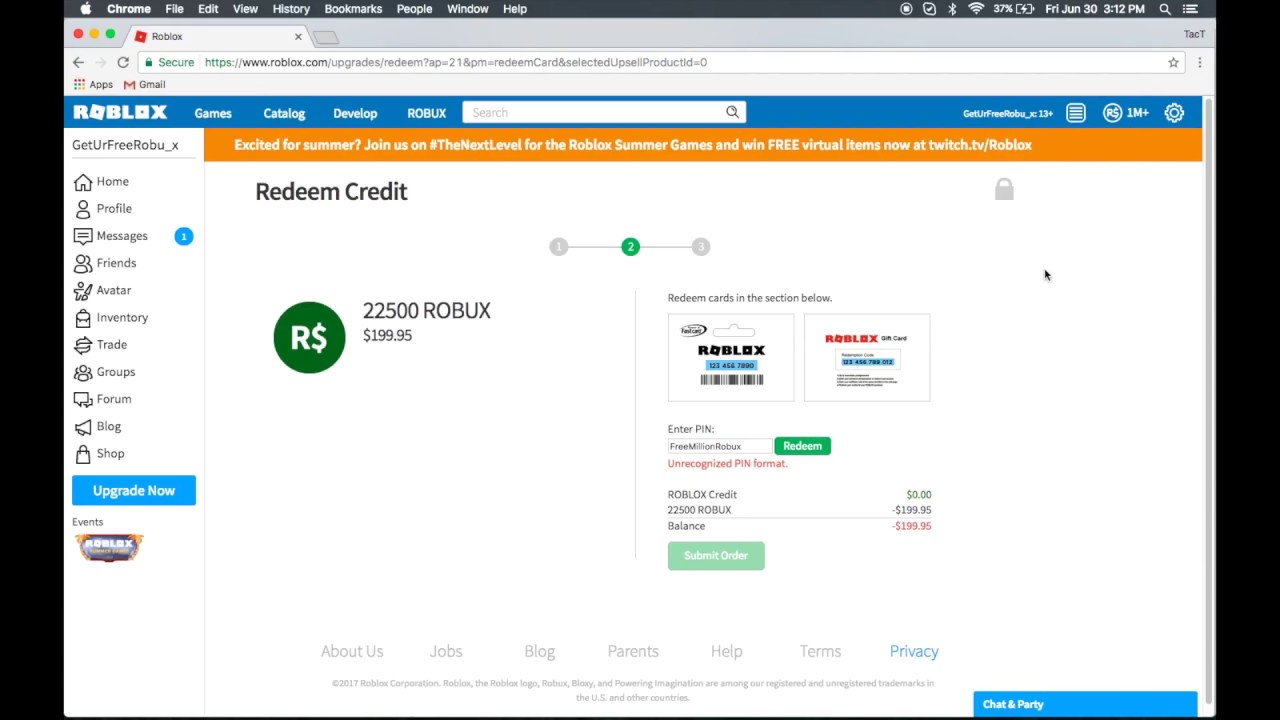This screenshot has width=1280, height=720.
Task: Open Catalog in Roblox navbar
Action: [x=284, y=113]
